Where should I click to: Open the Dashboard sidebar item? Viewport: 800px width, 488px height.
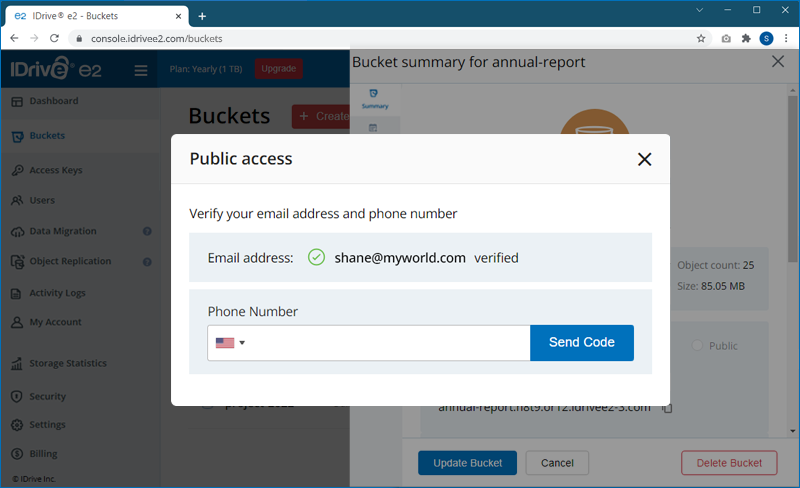(x=53, y=101)
